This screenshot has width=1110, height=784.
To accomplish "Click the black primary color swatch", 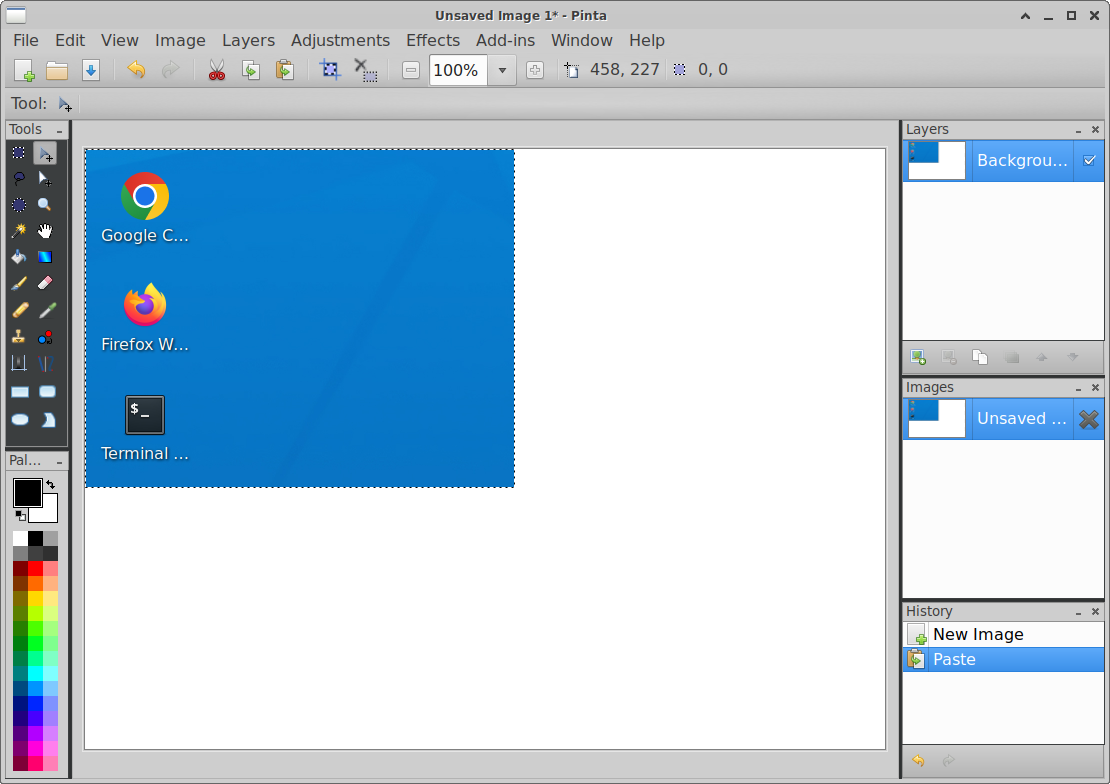I will pyautogui.click(x=28, y=493).
